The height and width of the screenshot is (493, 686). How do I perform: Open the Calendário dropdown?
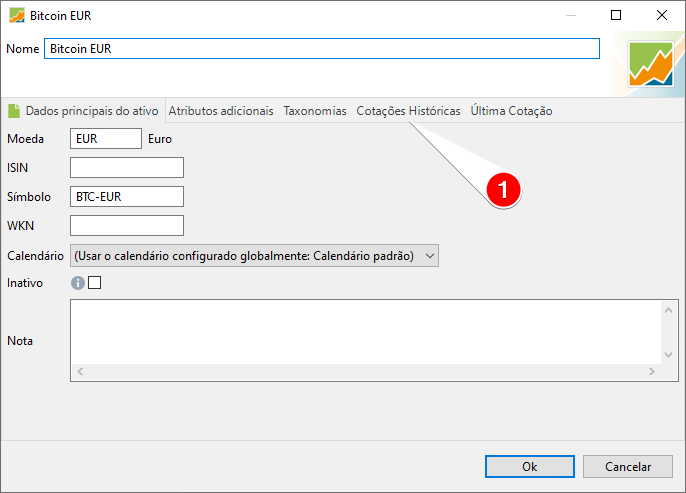coord(254,255)
